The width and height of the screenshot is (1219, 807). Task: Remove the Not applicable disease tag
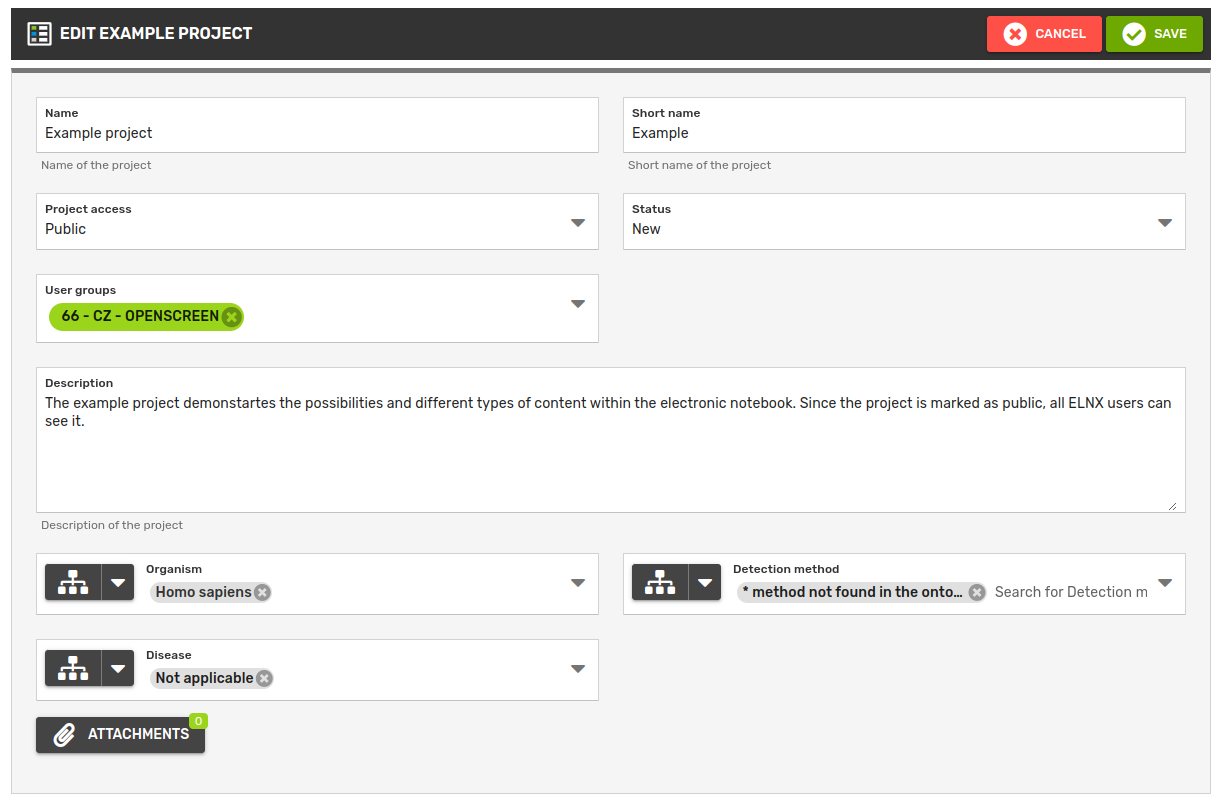[264, 678]
